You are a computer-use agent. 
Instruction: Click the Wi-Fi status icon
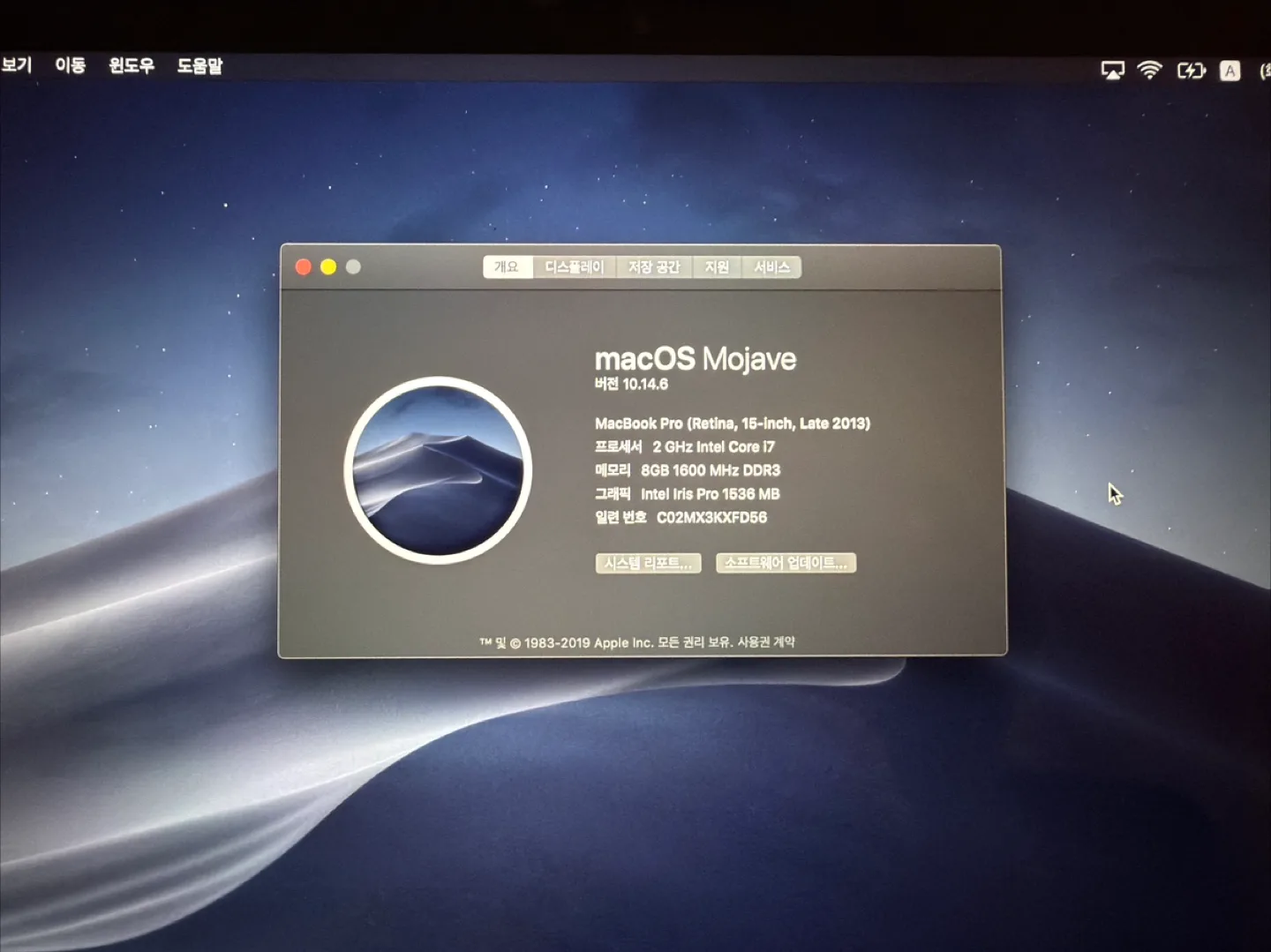point(1149,71)
